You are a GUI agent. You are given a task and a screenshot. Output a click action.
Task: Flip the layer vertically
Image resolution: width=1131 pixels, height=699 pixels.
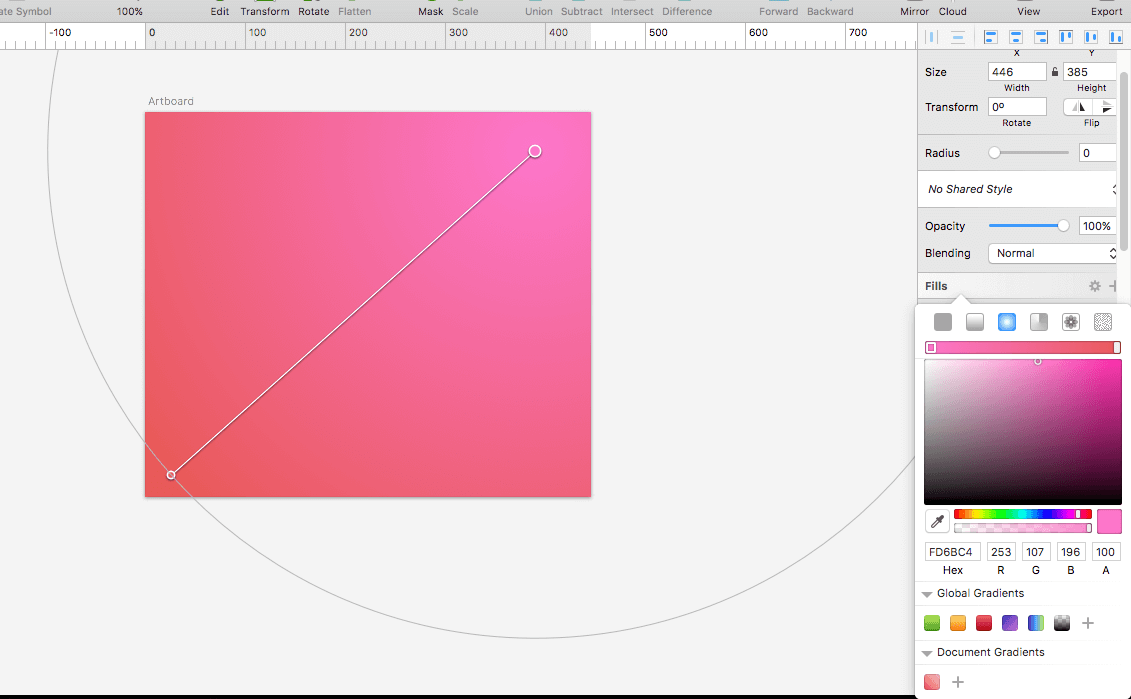(1106, 107)
